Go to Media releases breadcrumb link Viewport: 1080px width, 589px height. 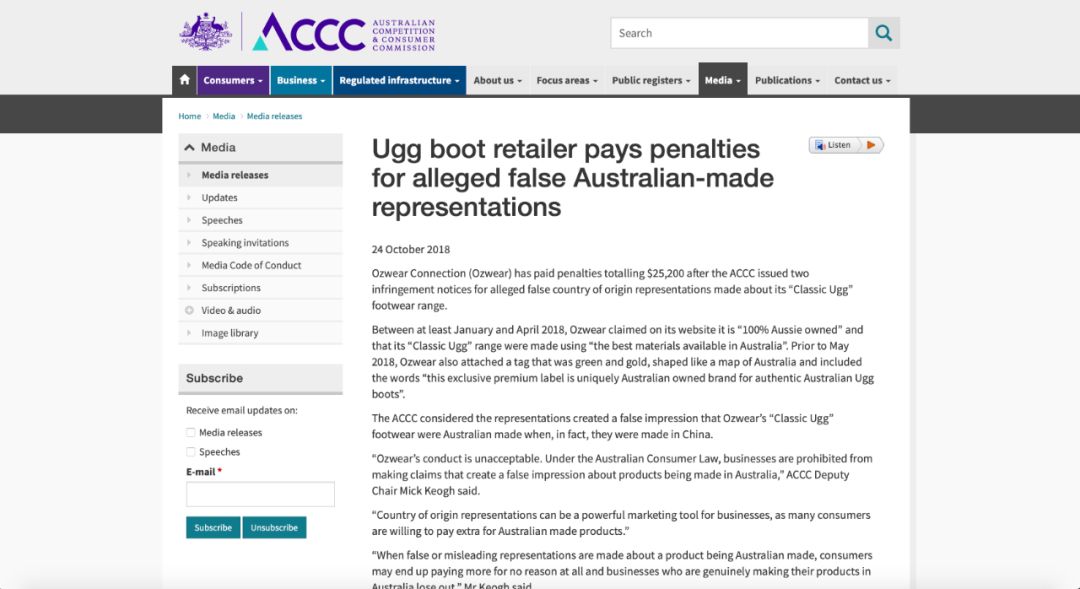click(274, 116)
